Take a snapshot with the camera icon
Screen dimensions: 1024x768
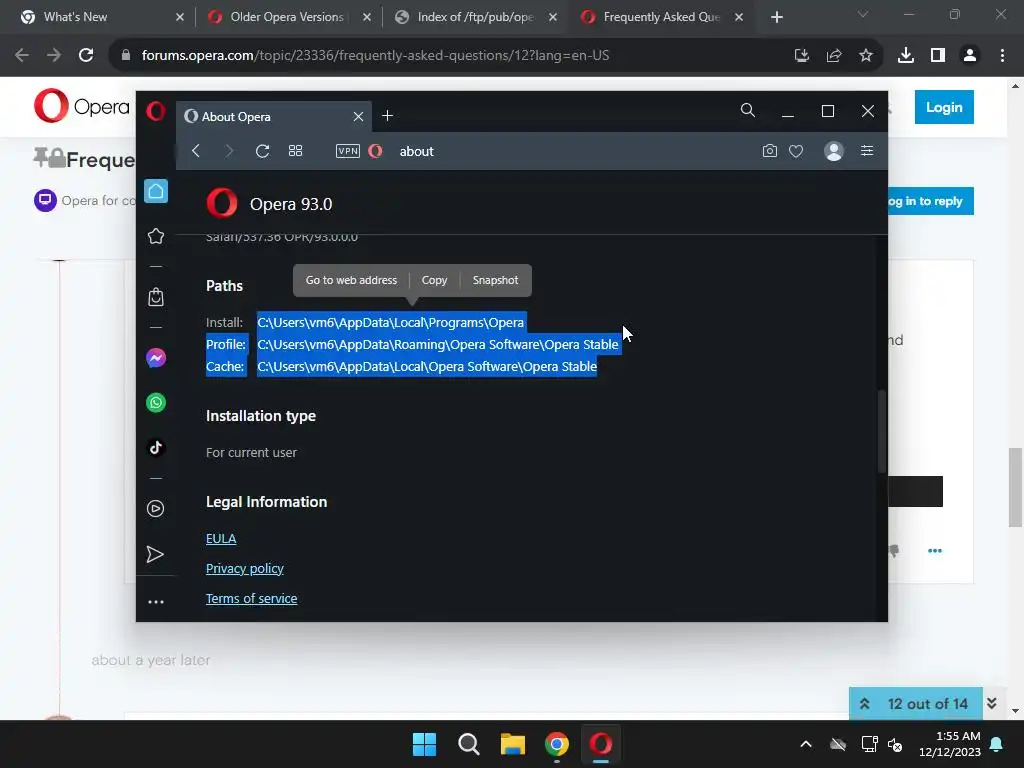coord(770,151)
